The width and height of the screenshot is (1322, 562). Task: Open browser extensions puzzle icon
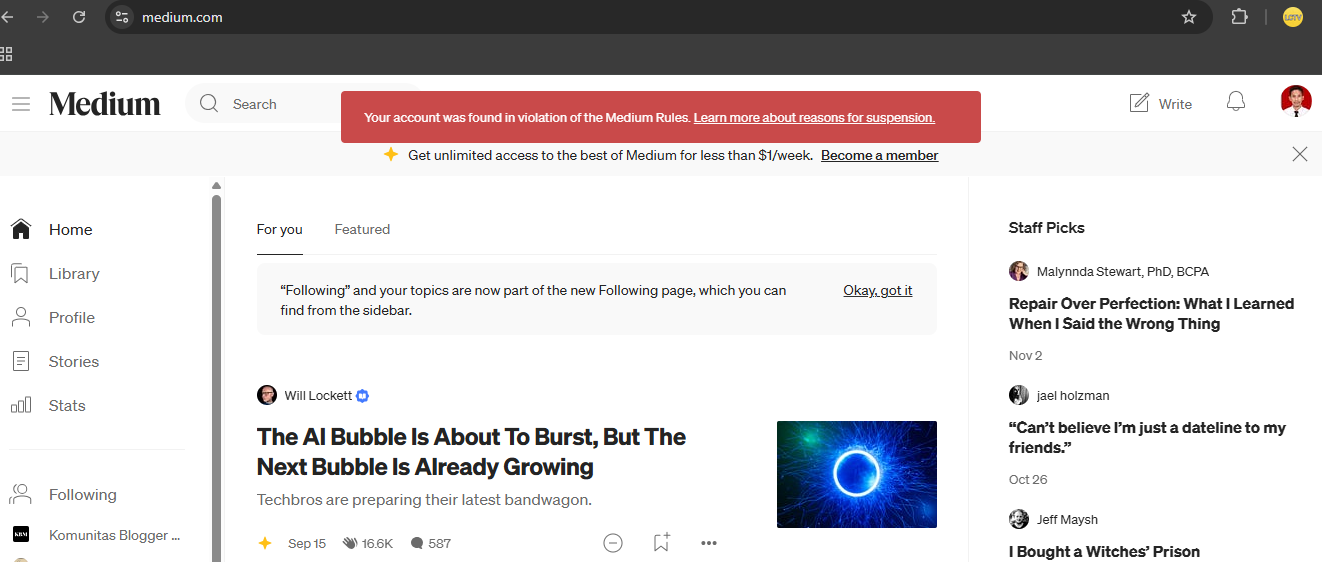click(1240, 17)
